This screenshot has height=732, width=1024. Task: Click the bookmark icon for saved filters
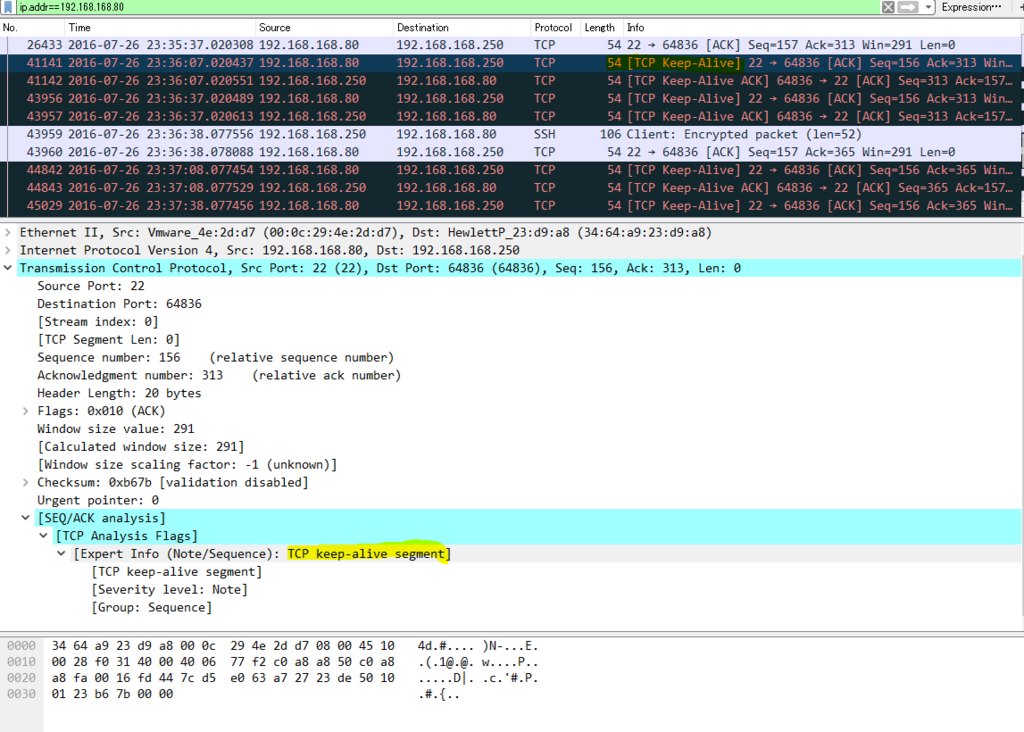(x=7, y=6)
